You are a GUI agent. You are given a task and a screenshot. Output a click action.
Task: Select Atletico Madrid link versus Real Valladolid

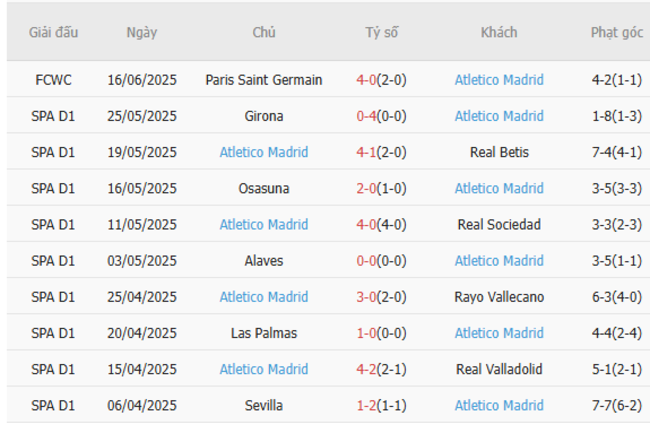click(264, 369)
